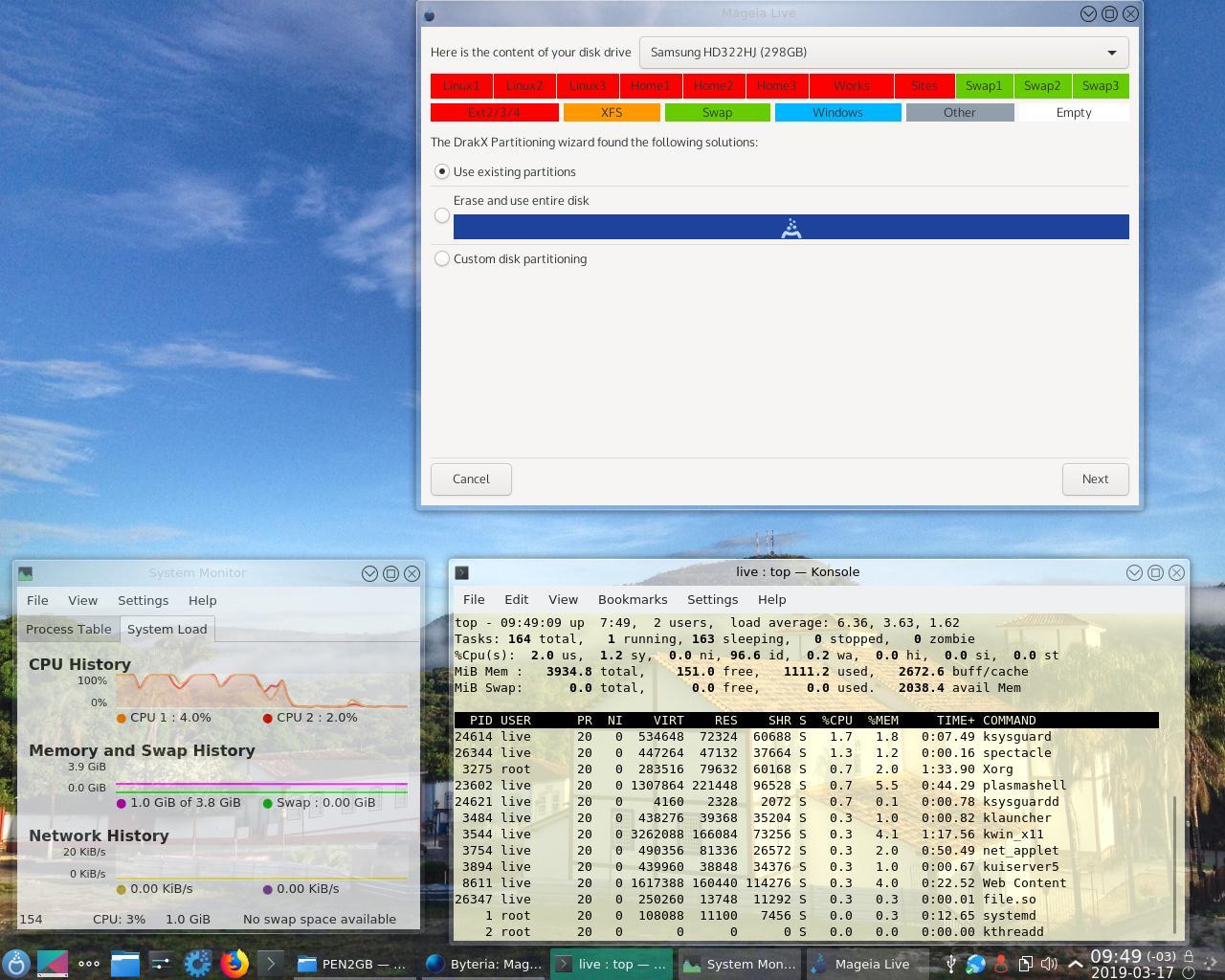This screenshot has width=1225, height=980.
Task: Click the clipboard tray icon
Action: pyautogui.click(x=1025, y=964)
